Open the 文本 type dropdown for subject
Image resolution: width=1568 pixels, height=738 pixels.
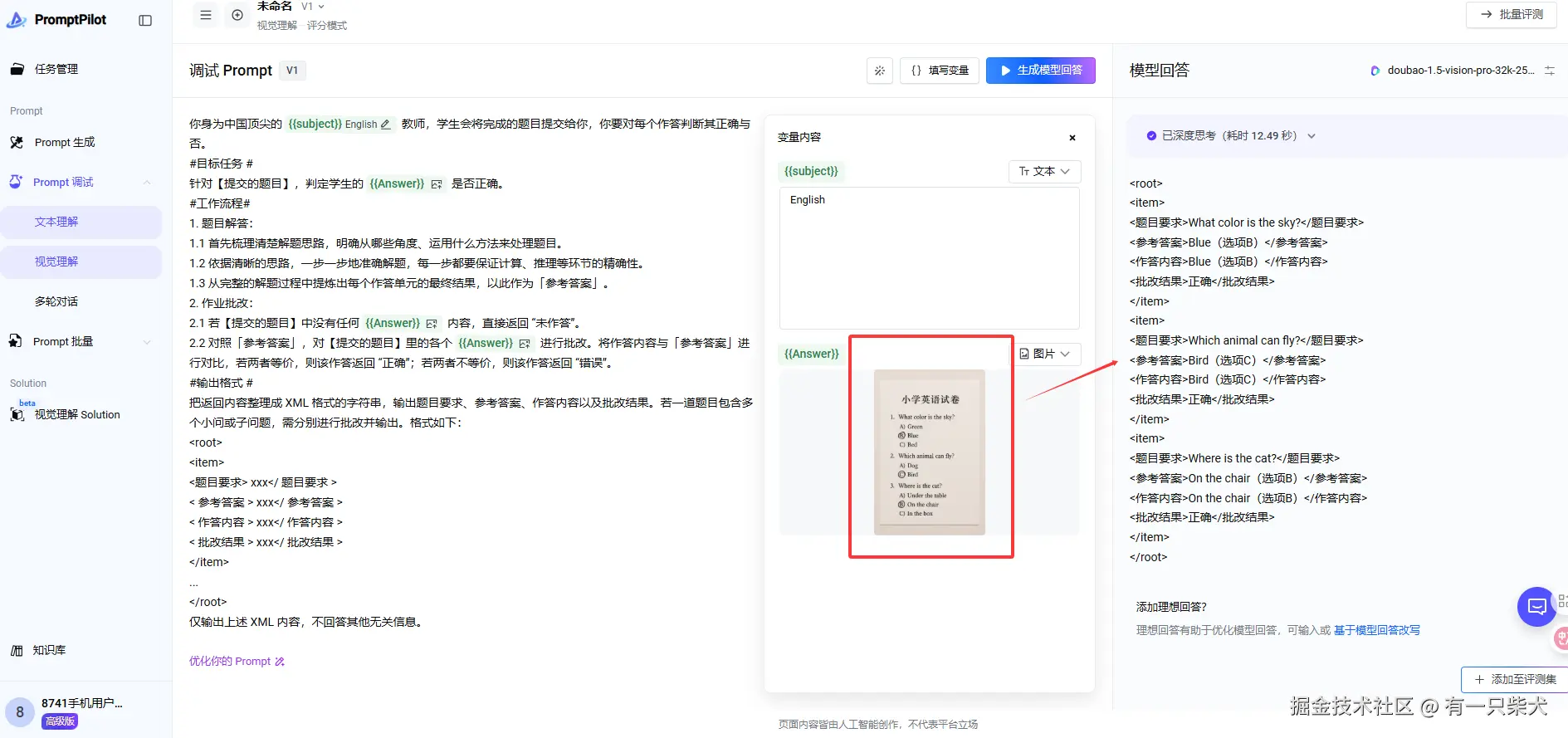pyautogui.click(x=1045, y=171)
